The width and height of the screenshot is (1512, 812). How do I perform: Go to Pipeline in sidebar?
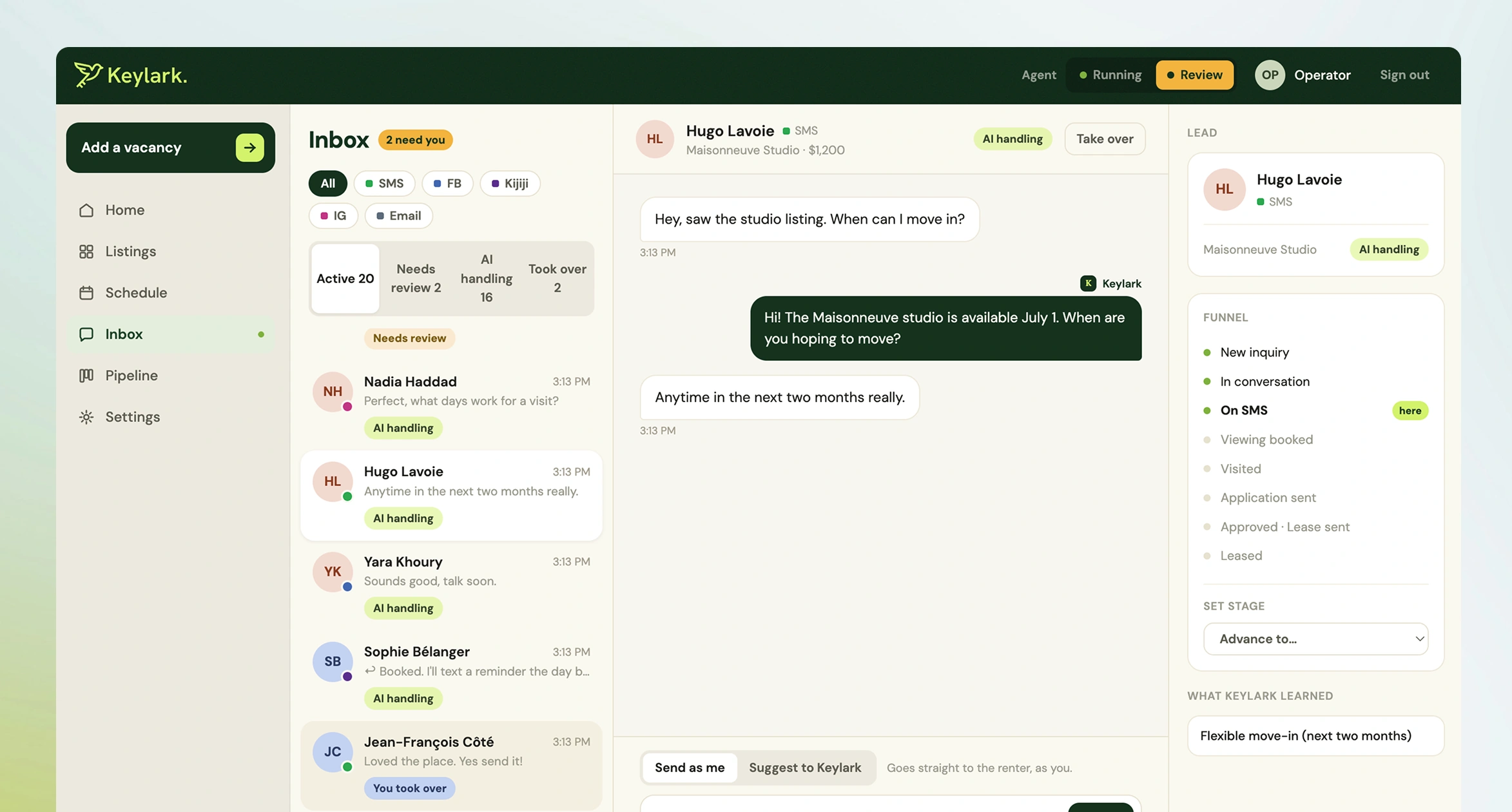(x=171, y=375)
